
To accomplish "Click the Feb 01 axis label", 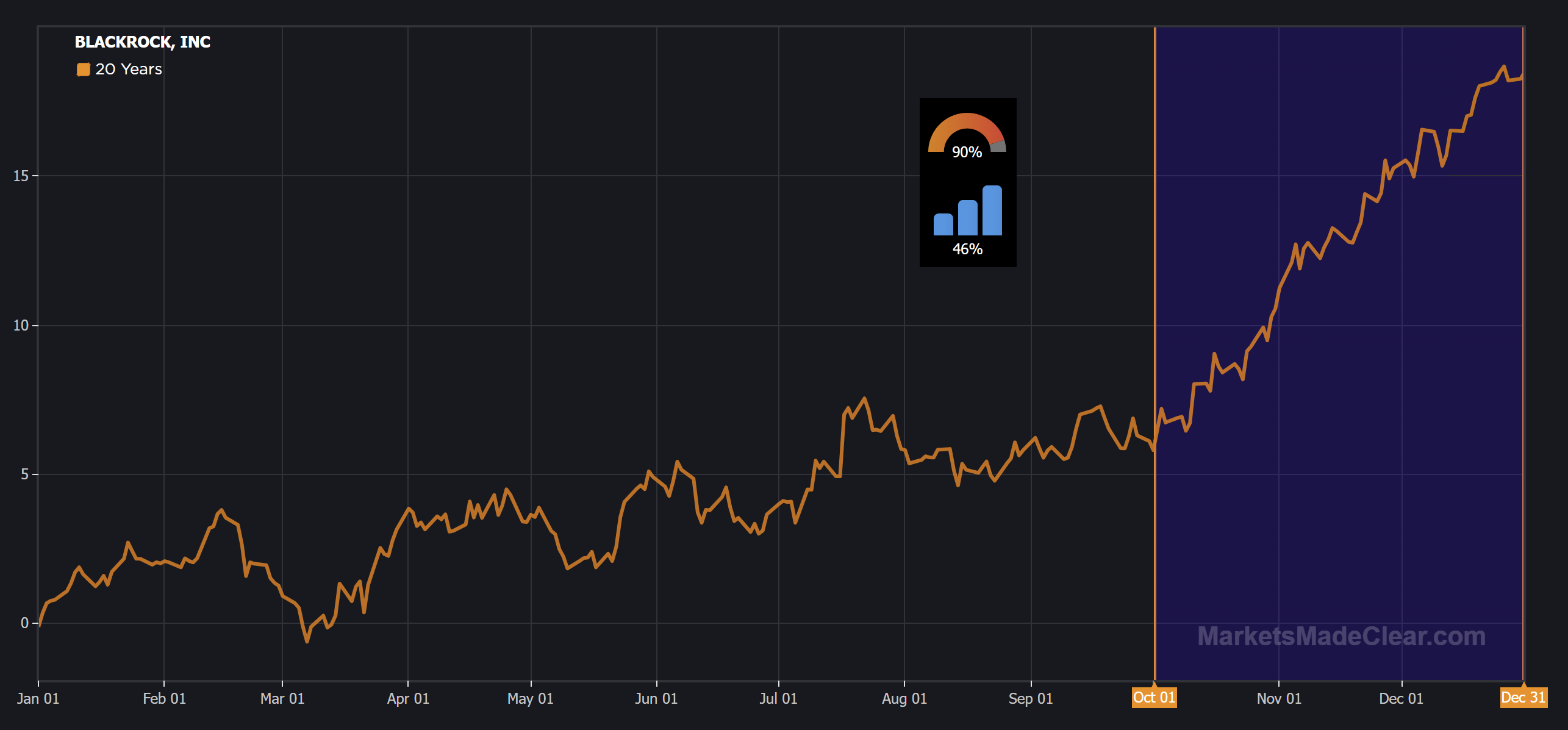I will pyautogui.click(x=164, y=699).
